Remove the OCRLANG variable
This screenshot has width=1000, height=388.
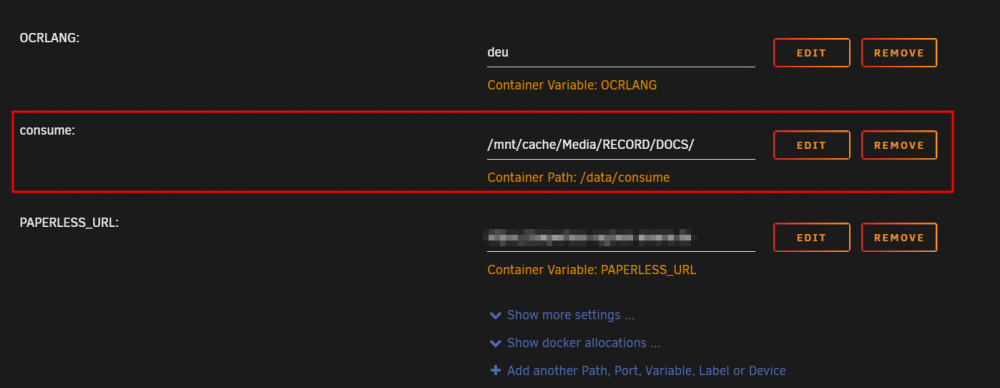click(899, 53)
